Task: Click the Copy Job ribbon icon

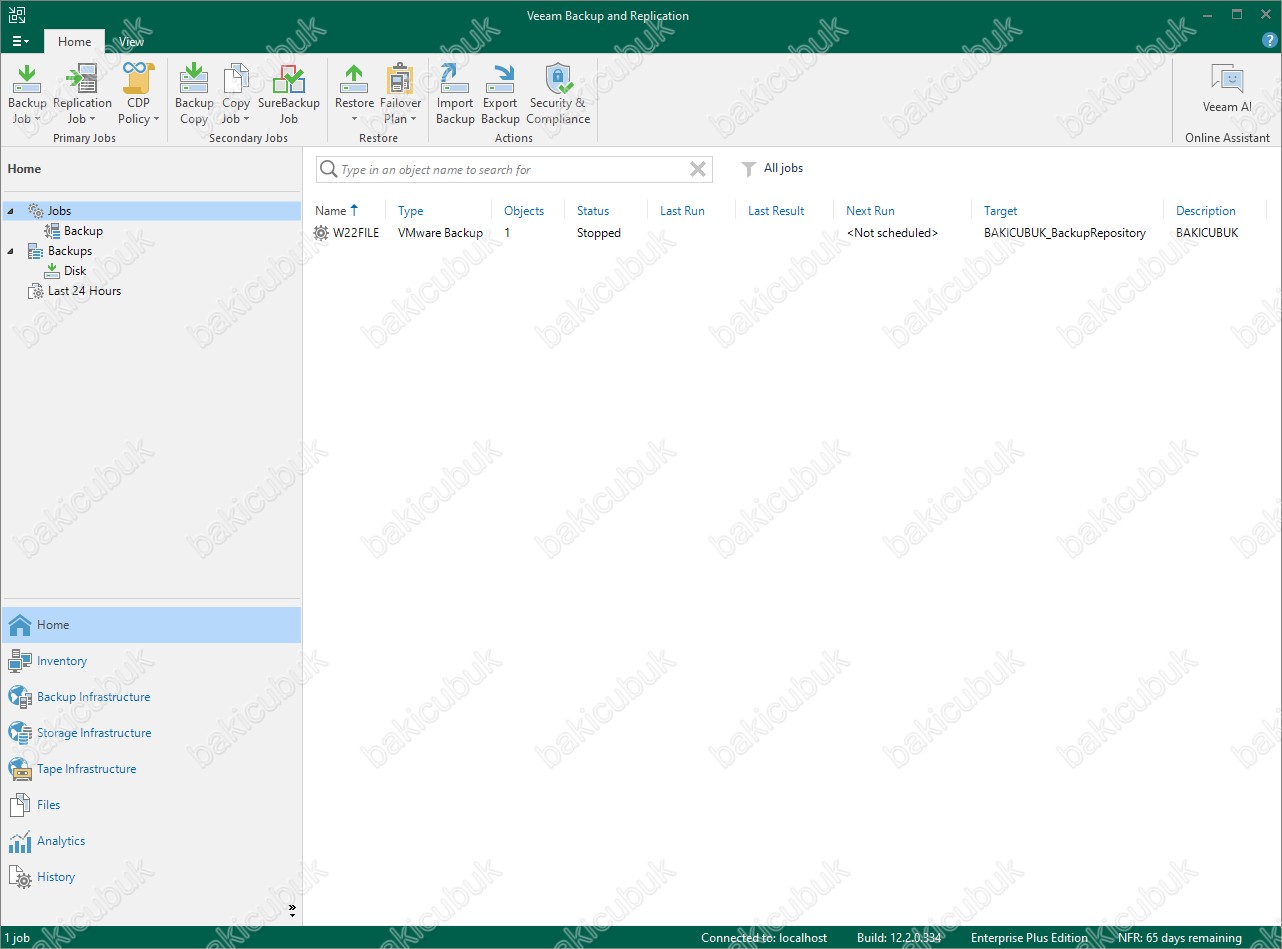Action: point(236,78)
